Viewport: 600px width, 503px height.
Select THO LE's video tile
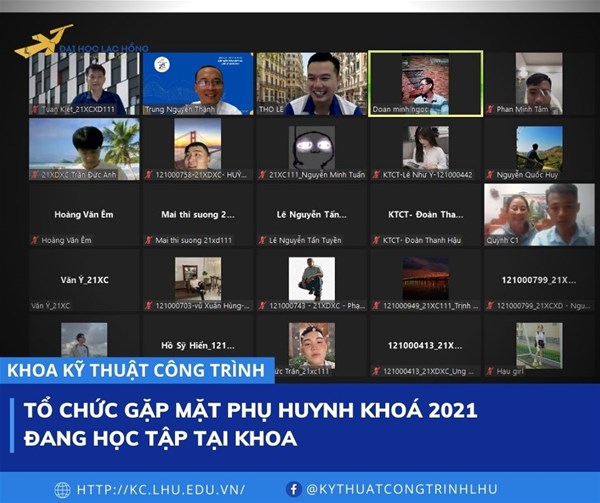(311, 83)
